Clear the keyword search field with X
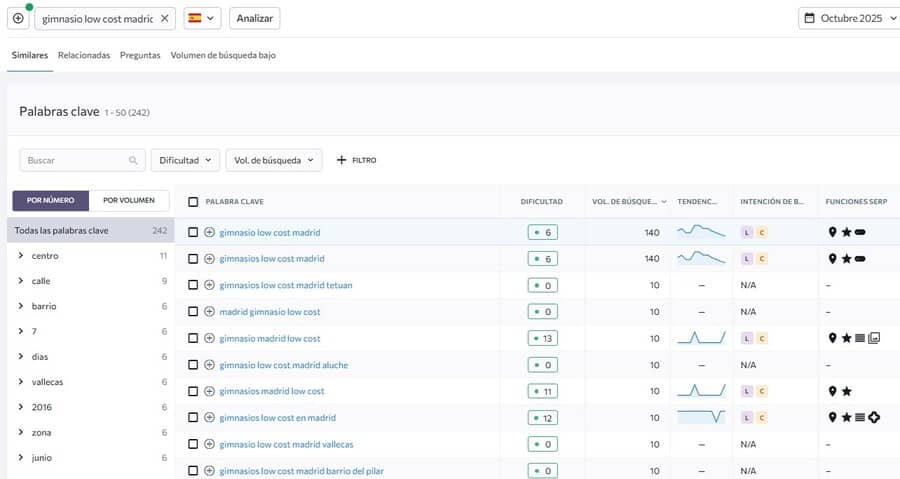This screenshot has height=479, width=900. [164, 18]
